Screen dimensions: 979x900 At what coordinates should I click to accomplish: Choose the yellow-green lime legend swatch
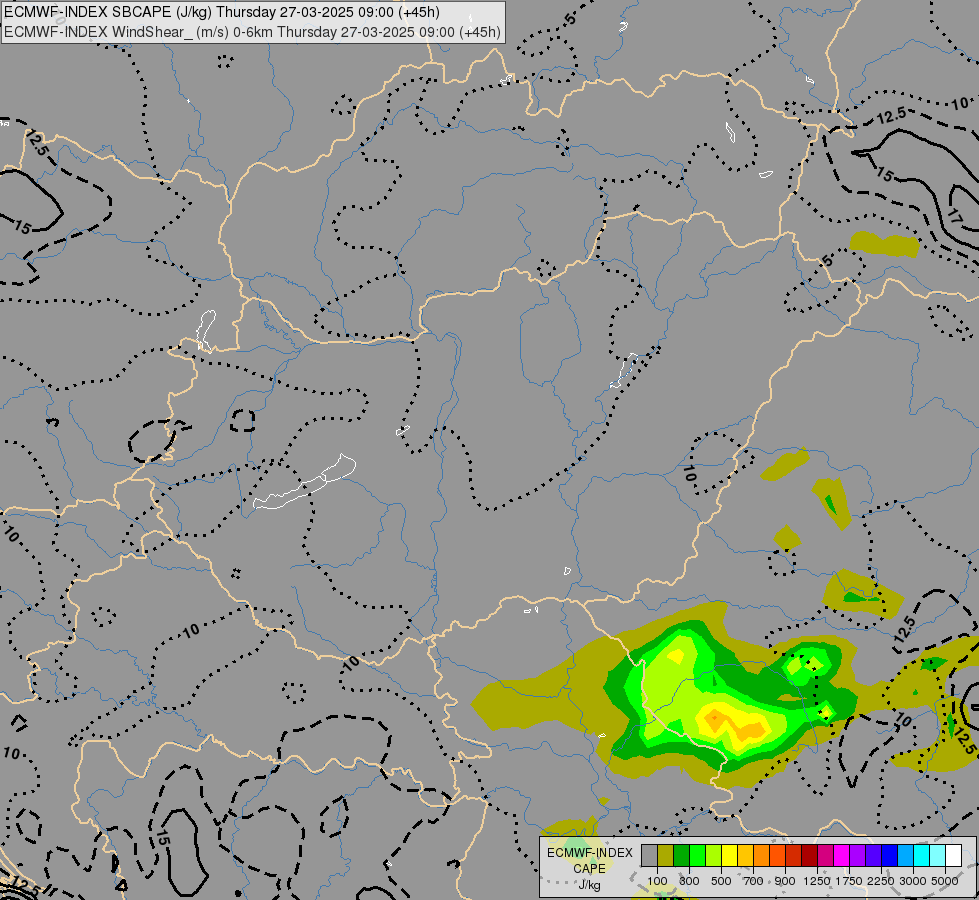coord(713,856)
